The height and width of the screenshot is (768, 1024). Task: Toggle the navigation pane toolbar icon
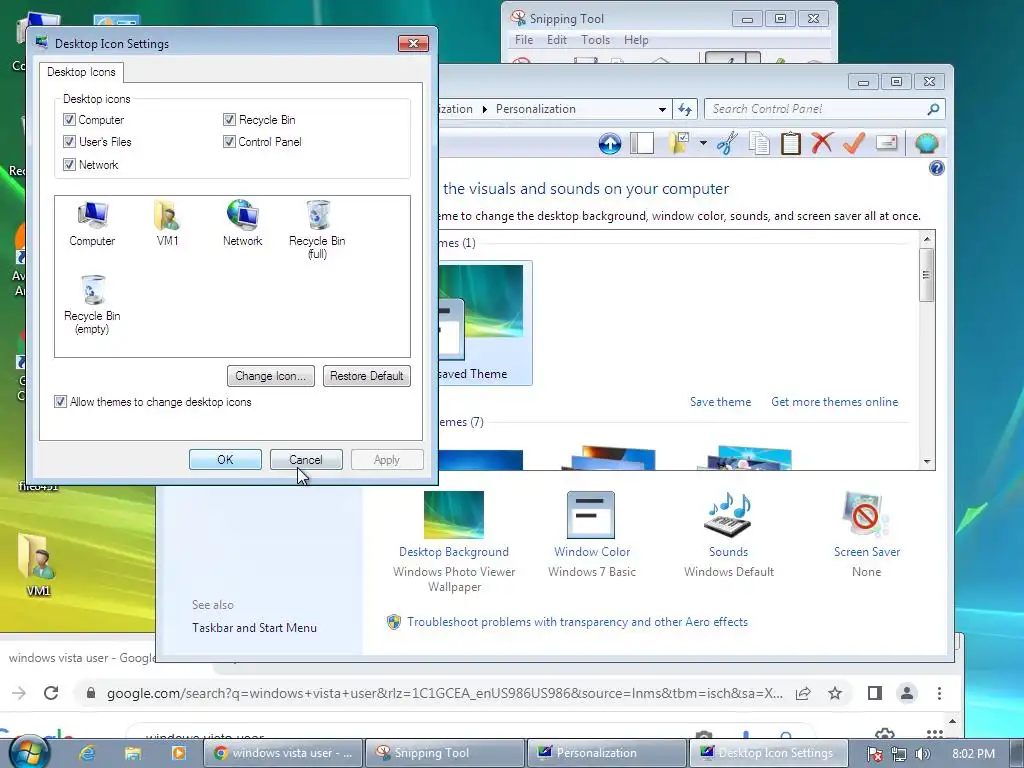coord(642,143)
